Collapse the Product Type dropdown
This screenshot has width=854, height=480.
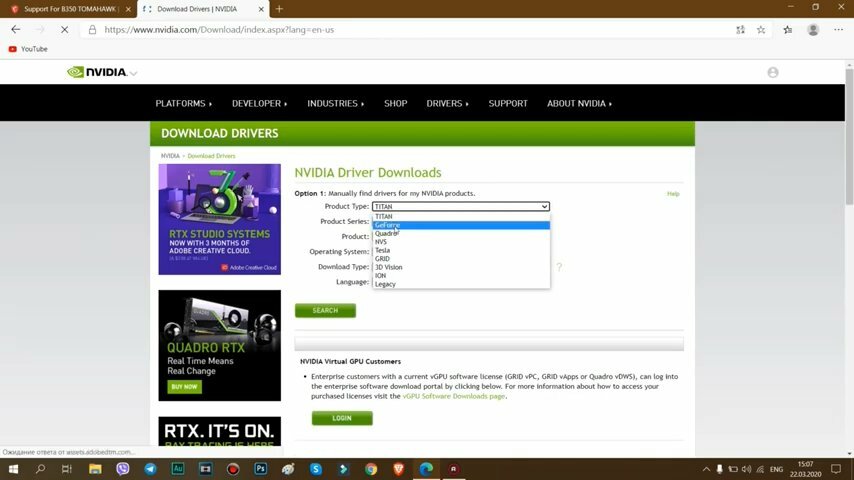pos(461,206)
